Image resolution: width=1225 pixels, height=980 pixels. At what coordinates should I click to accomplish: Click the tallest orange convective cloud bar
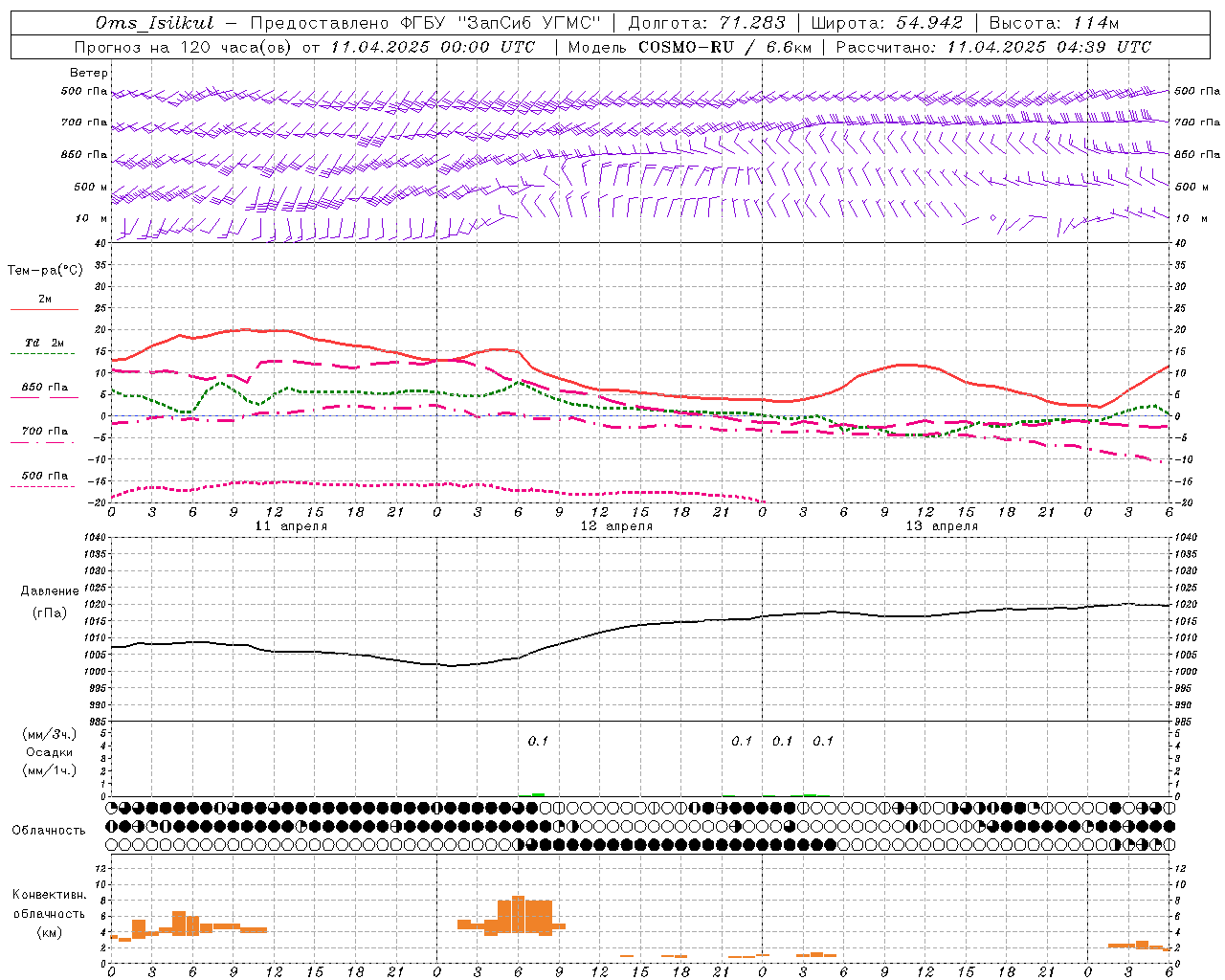pyautogui.click(x=518, y=914)
